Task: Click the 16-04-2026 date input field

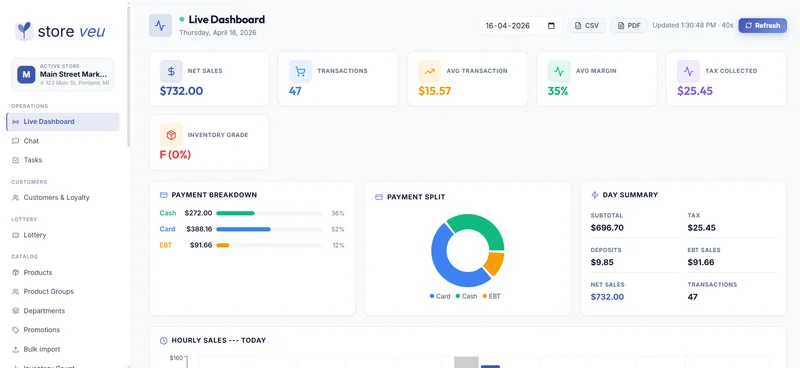Action: pos(520,26)
